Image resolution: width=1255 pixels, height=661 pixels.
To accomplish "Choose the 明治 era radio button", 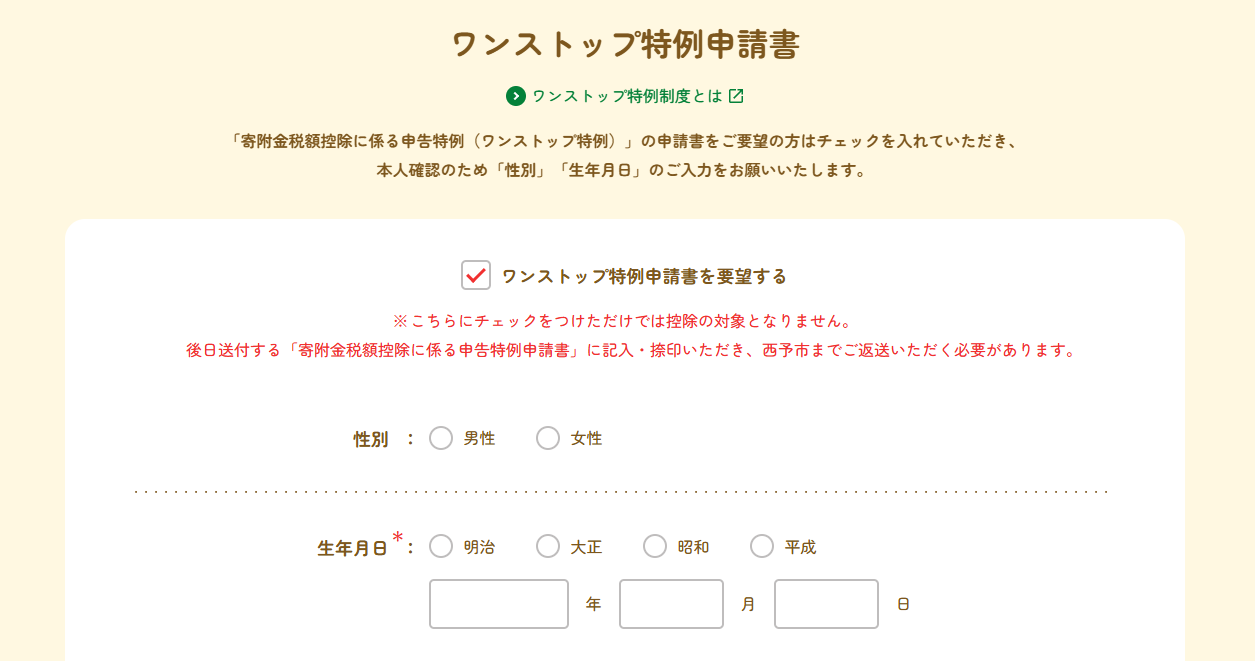I will coord(441,546).
